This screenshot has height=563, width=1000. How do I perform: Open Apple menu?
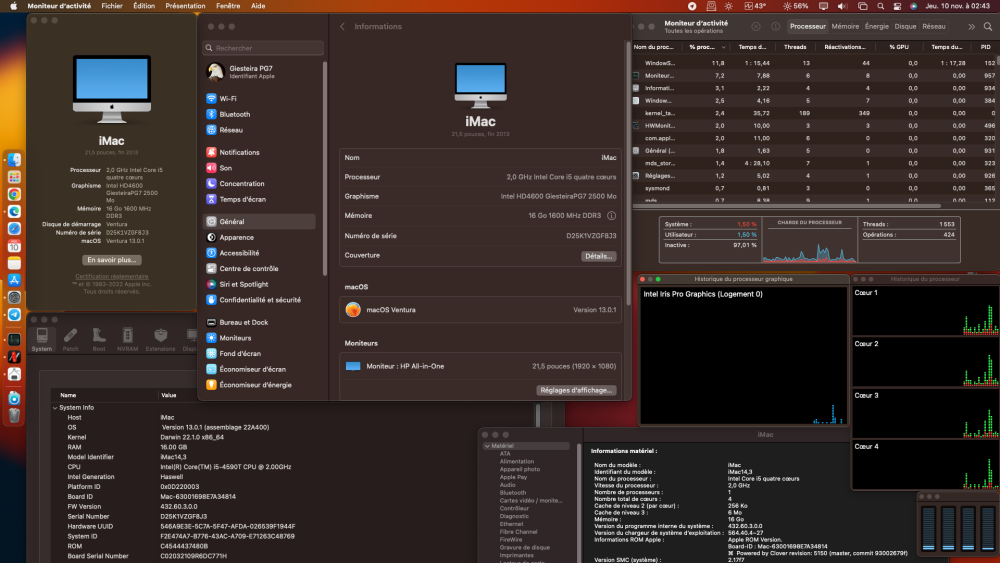[13, 6]
